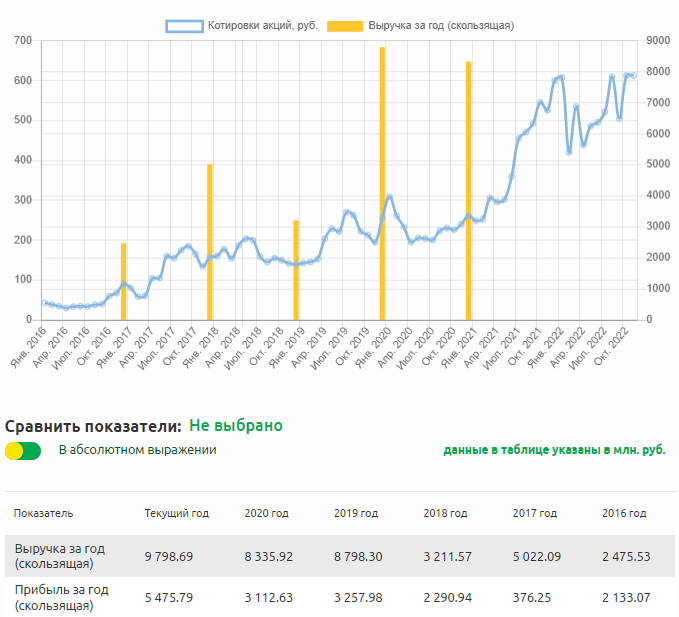The height and width of the screenshot is (617, 679).
Task: Toggle the absolute values switch
Action: click(23, 450)
